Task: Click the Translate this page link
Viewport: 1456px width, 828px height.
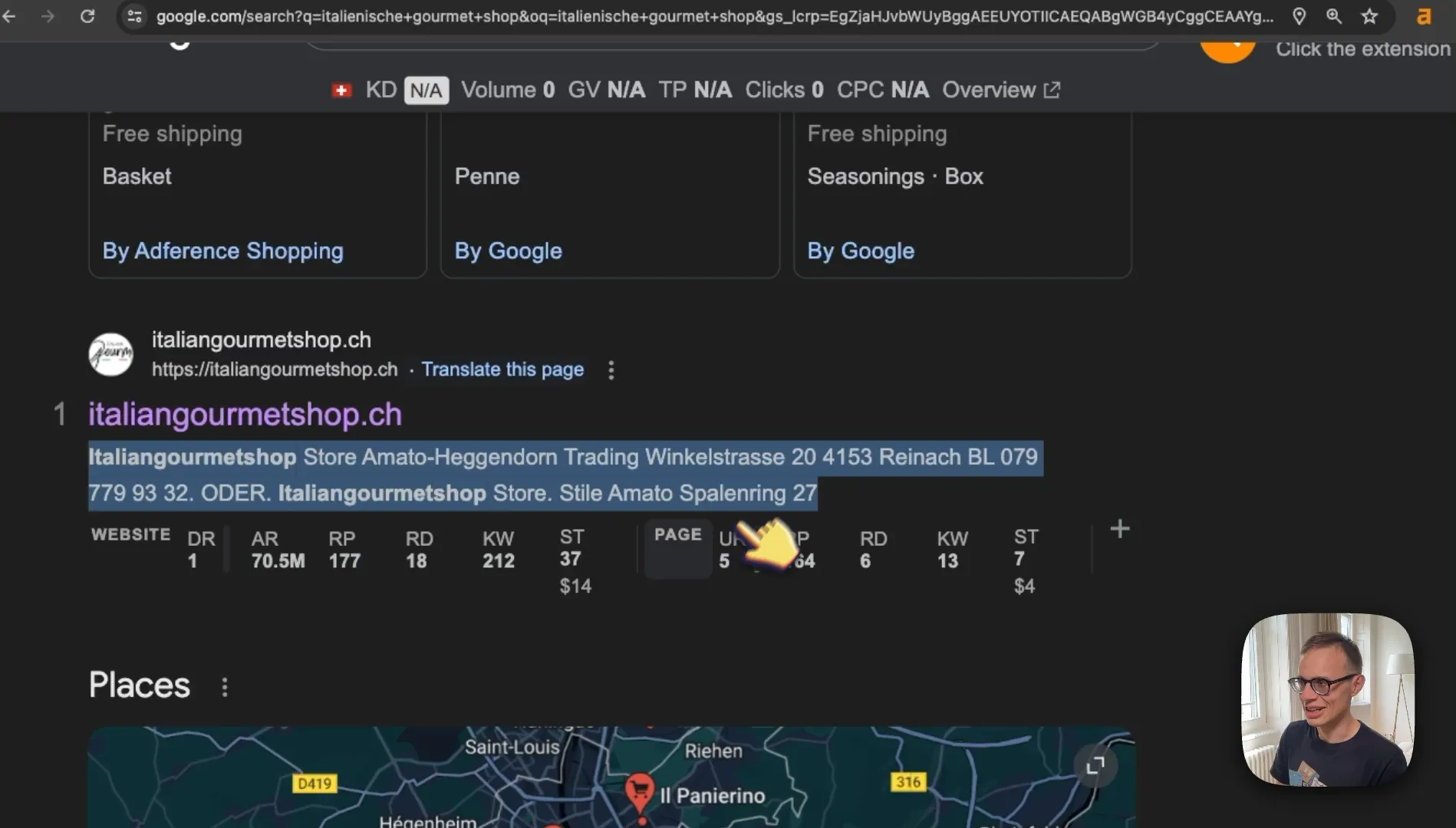Action: click(x=502, y=370)
